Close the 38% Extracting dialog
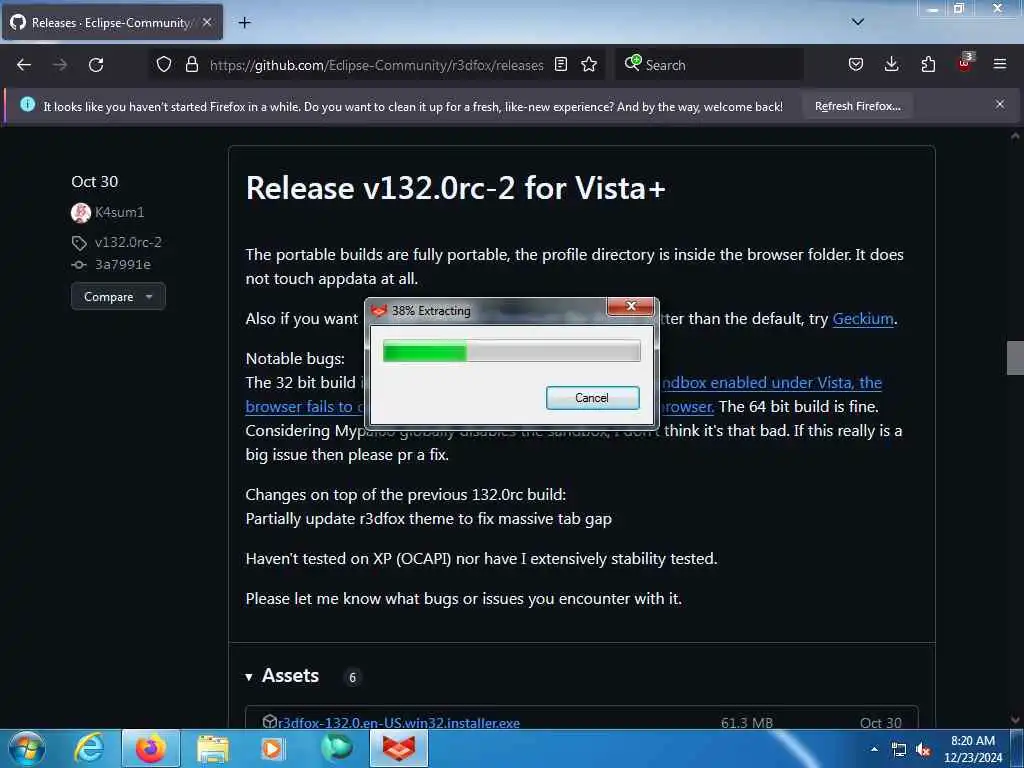 [630, 306]
